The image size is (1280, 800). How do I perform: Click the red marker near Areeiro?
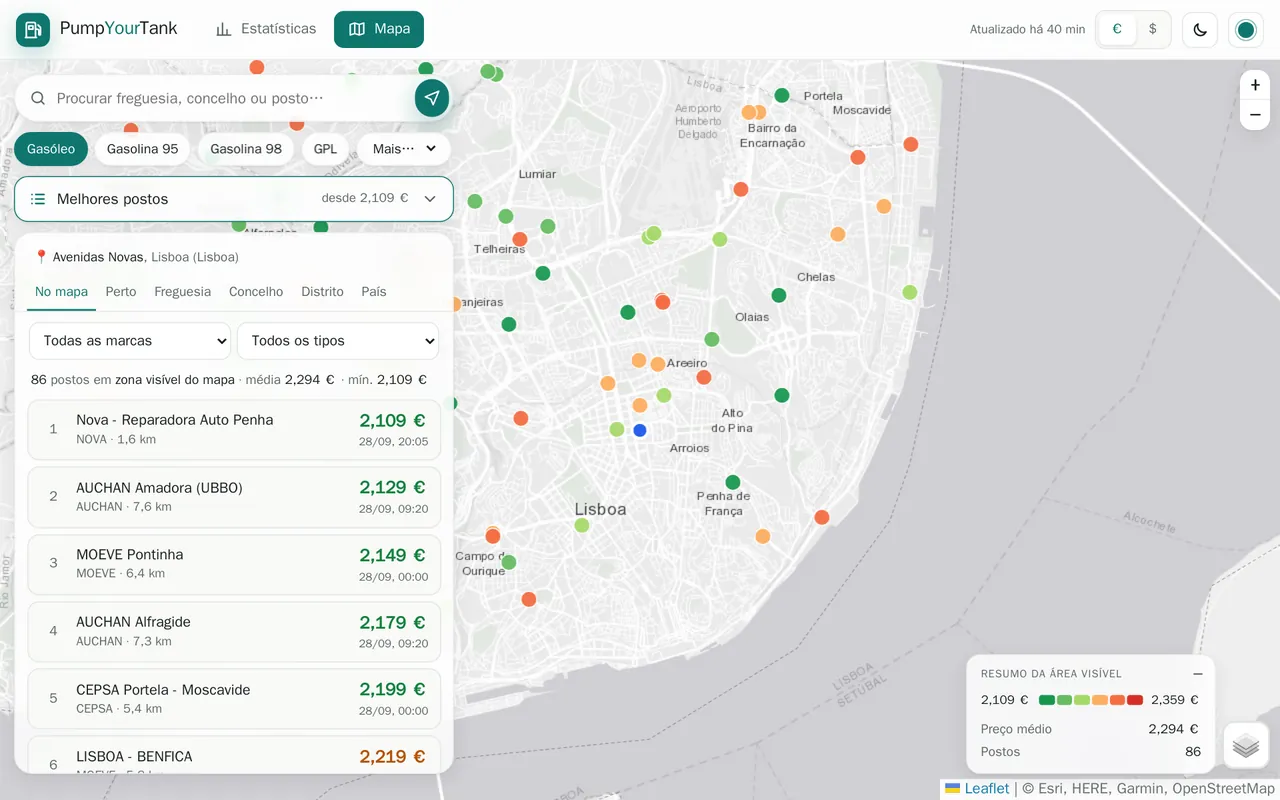coord(704,377)
